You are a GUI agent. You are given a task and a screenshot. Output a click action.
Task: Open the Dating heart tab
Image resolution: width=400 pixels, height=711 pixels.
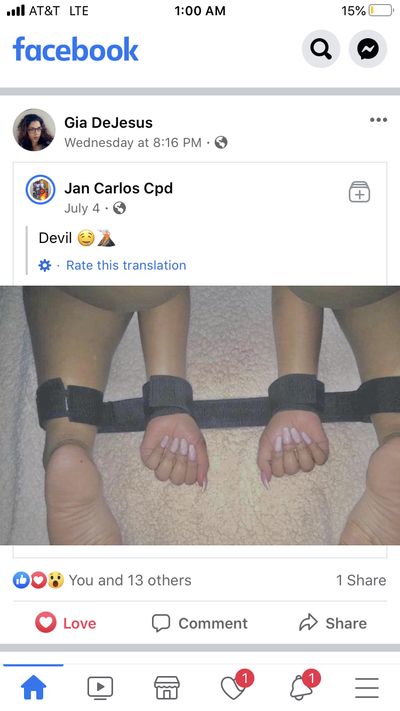pos(236,686)
